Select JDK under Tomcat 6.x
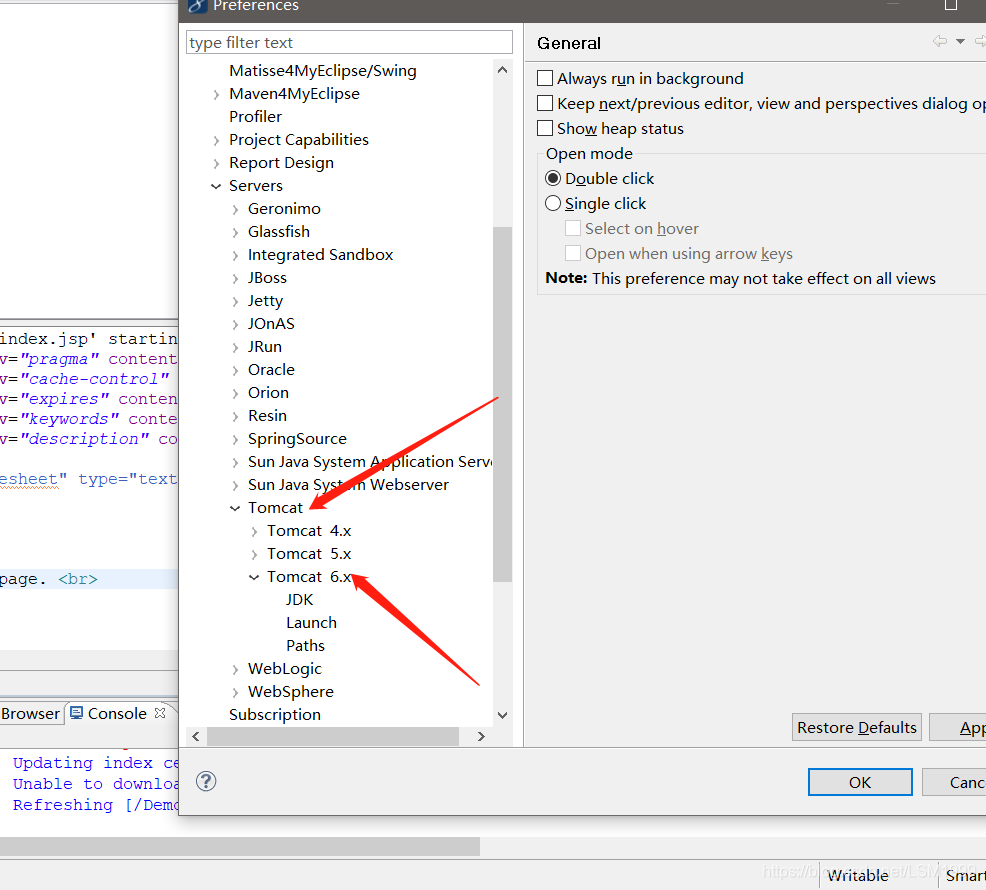Viewport: 986px width, 890px height. click(x=299, y=599)
